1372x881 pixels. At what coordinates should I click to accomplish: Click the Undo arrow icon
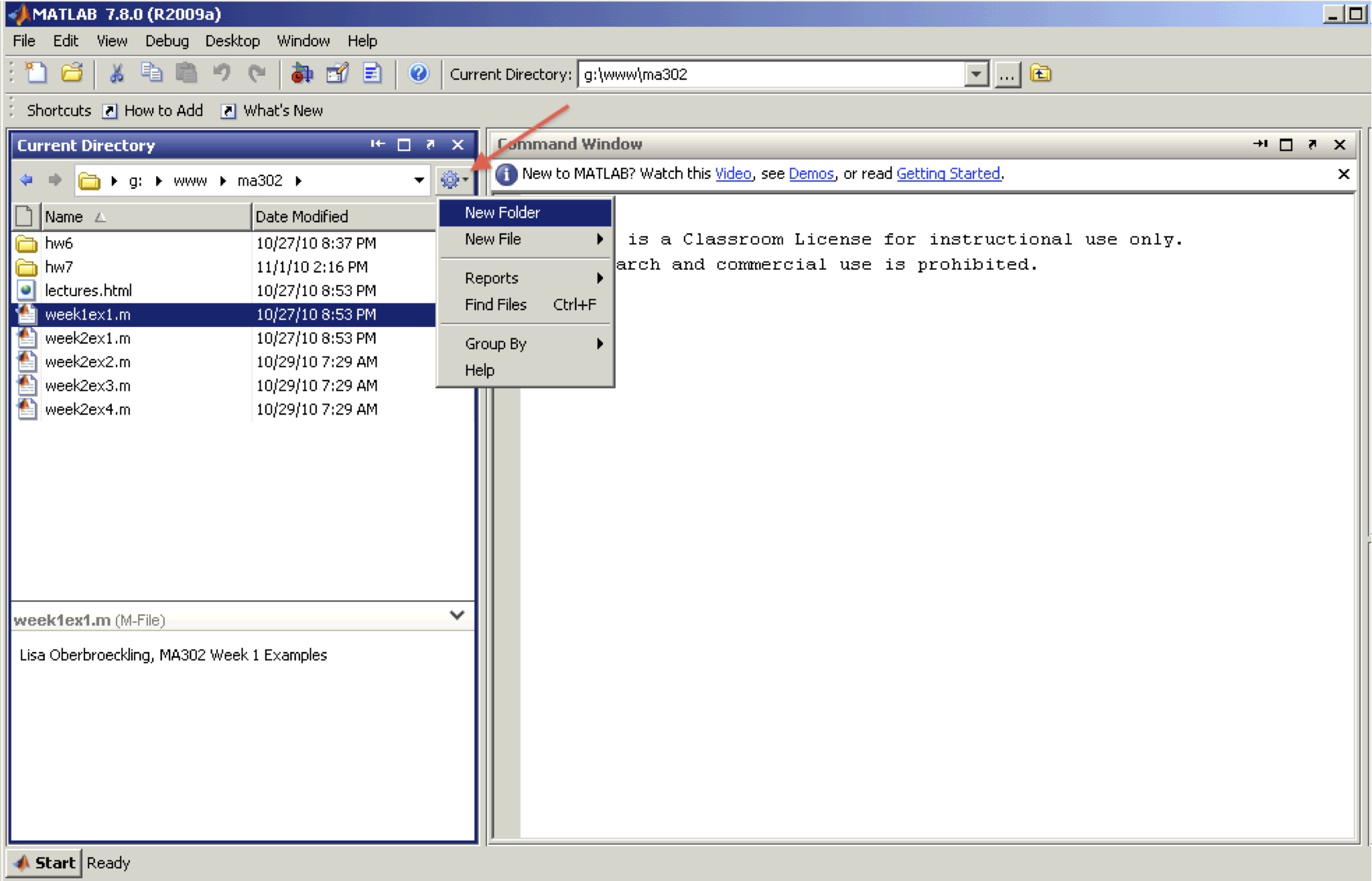[222, 73]
